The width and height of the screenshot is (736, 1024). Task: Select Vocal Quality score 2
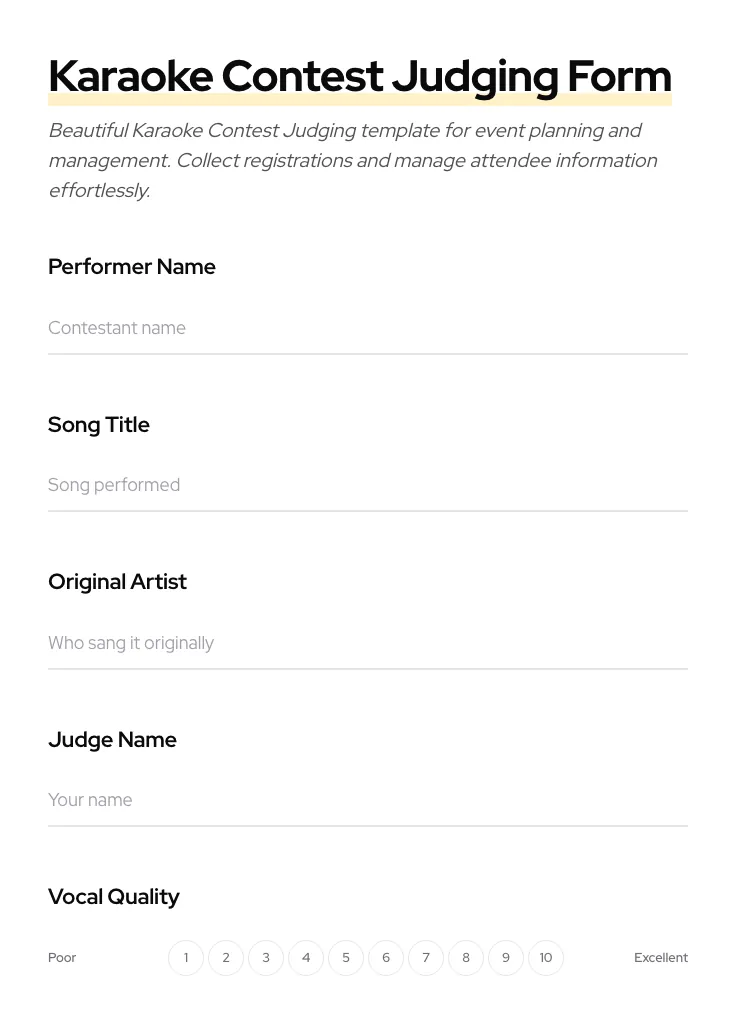(226, 958)
